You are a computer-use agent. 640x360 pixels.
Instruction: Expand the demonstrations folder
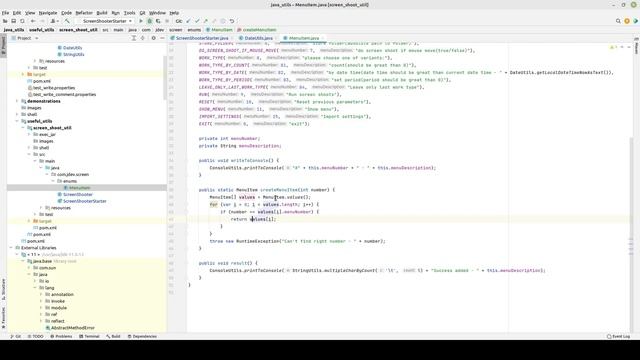17,101
